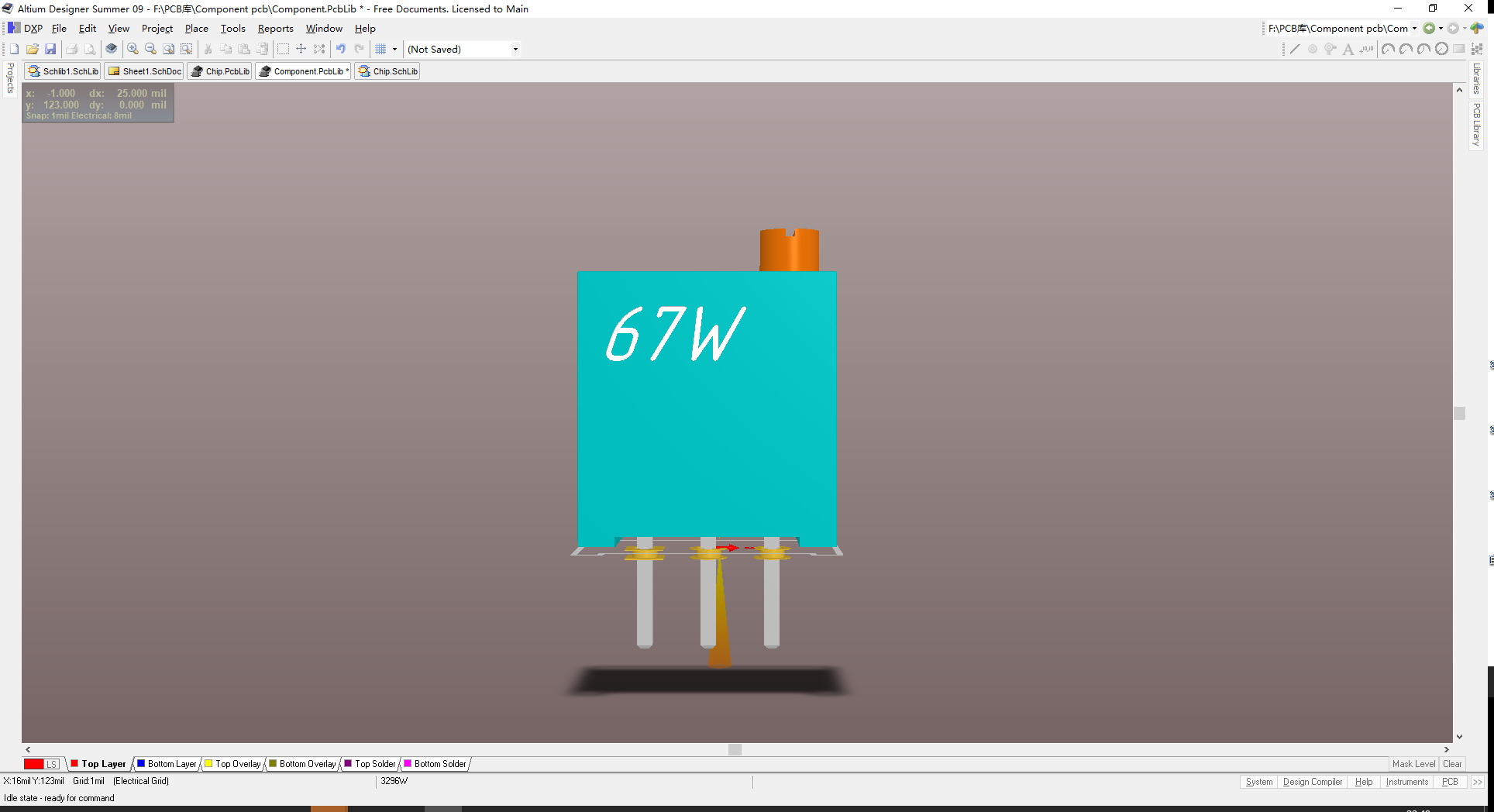
Task: Open the Place menu
Action: click(196, 29)
